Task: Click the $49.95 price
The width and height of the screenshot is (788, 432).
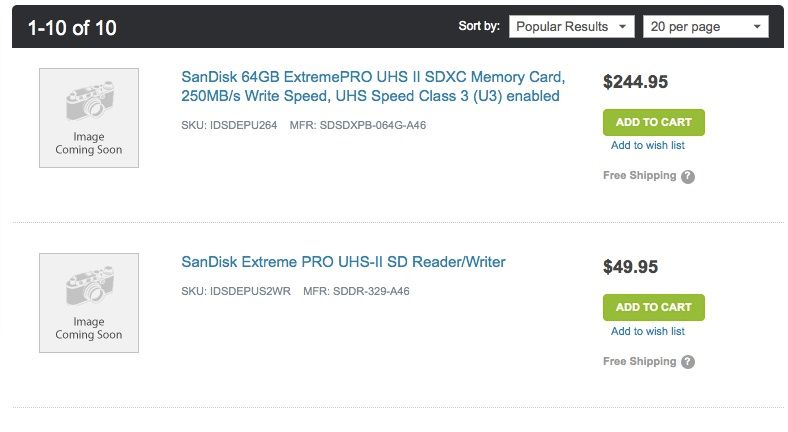Action: pyautogui.click(x=630, y=267)
